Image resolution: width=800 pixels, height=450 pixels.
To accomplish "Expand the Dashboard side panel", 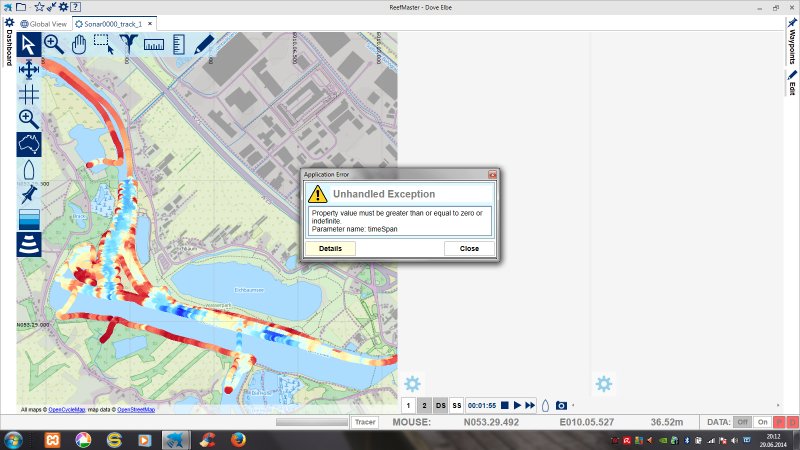I will (x=9, y=48).
